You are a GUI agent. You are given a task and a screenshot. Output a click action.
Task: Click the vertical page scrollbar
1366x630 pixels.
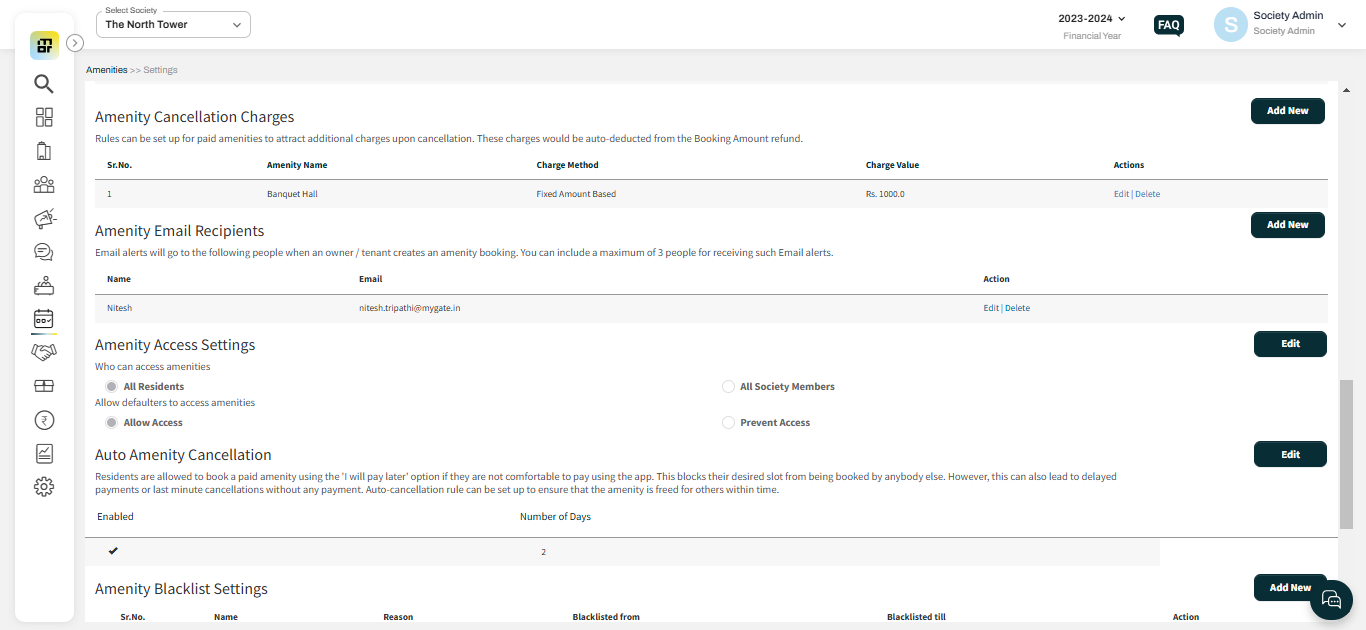click(x=1345, y=454)
